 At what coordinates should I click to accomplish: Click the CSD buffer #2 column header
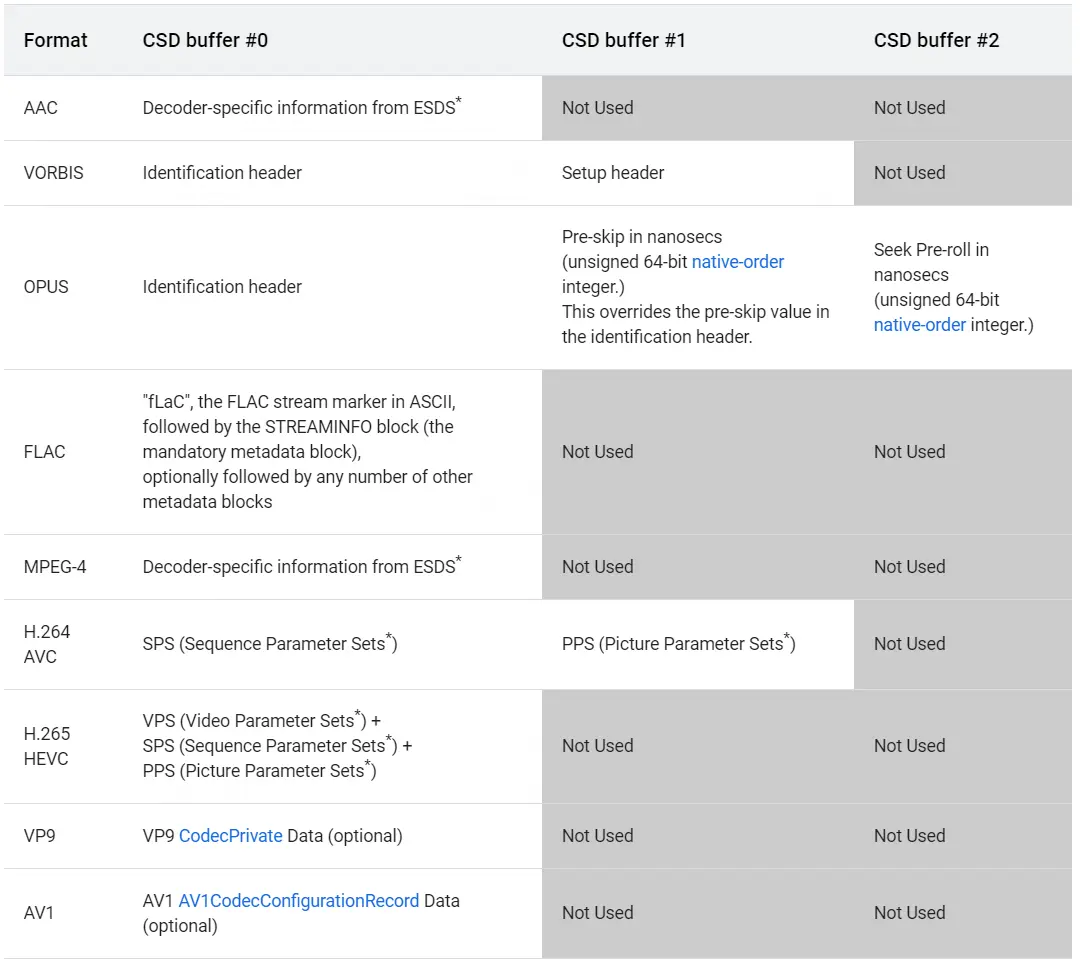pyautogui.click(x=936, y=40)
